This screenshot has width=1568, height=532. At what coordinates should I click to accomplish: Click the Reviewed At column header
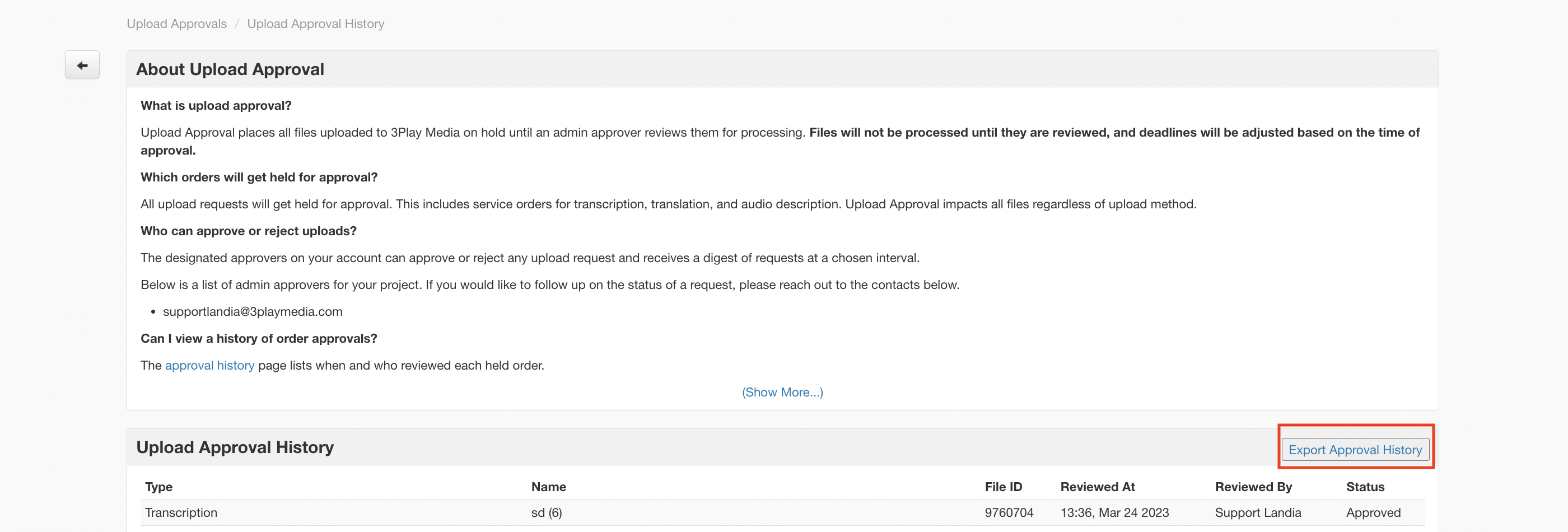(1098, 486)
